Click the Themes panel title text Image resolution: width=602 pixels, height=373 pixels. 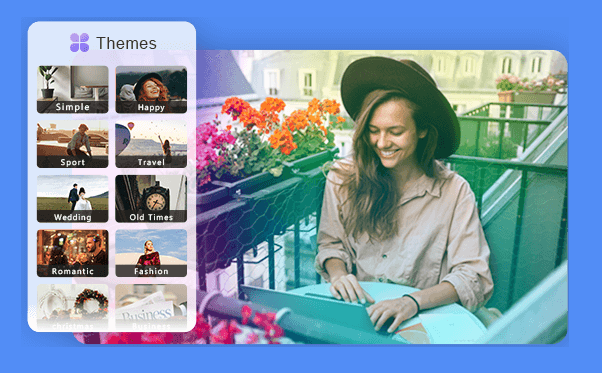pyautogui.click(x=126, y=43)
